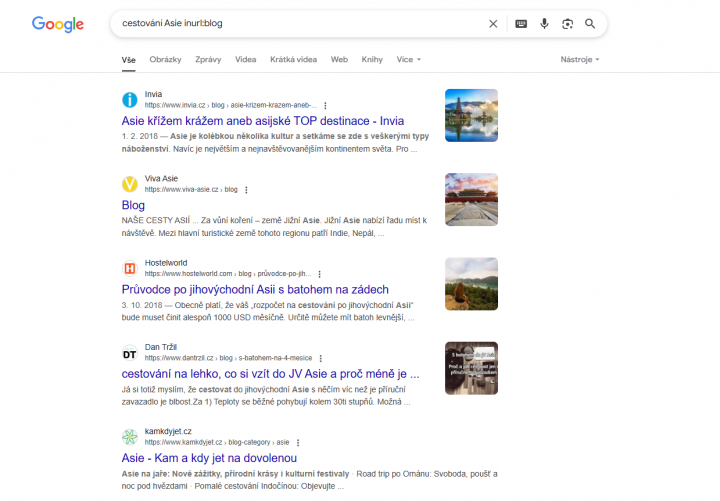Clear the search query with X icon
This screenshot has height=501, width=720.
click(x=493, y=24)
